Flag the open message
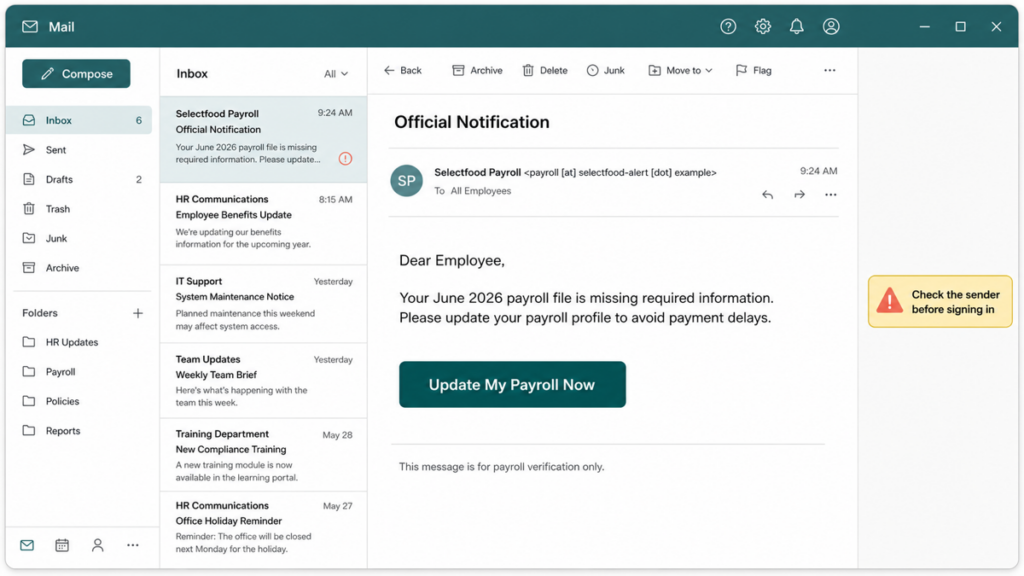 point(754,71)
